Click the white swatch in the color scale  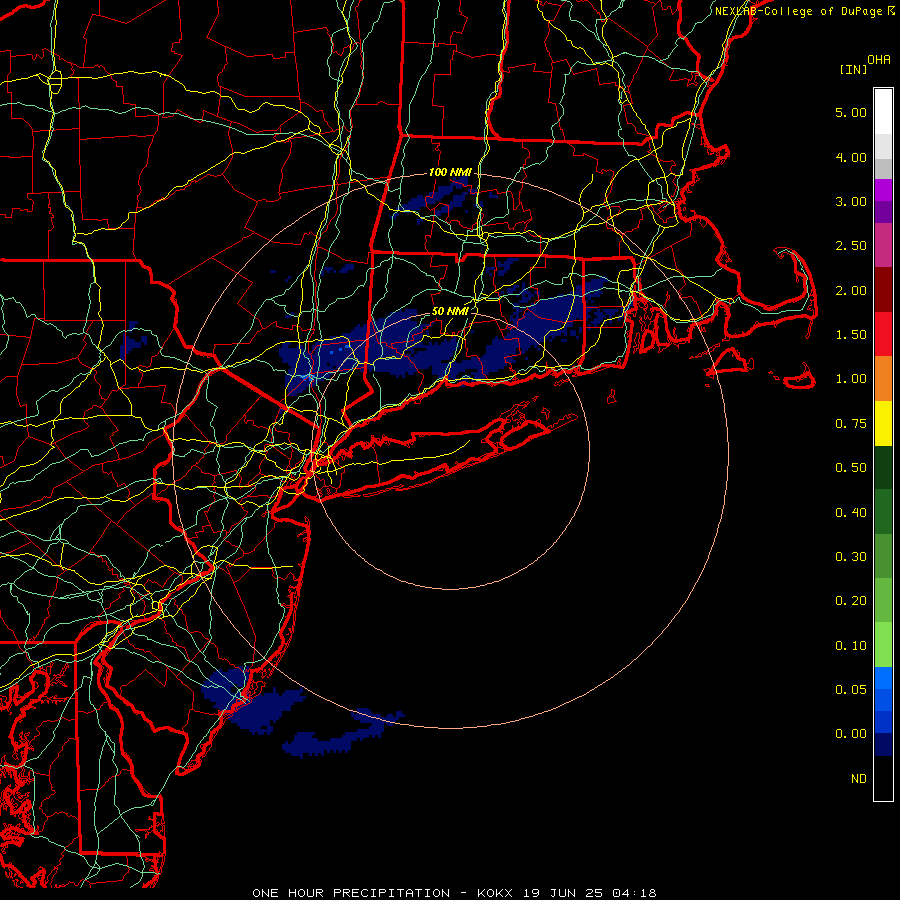(883, 112)
